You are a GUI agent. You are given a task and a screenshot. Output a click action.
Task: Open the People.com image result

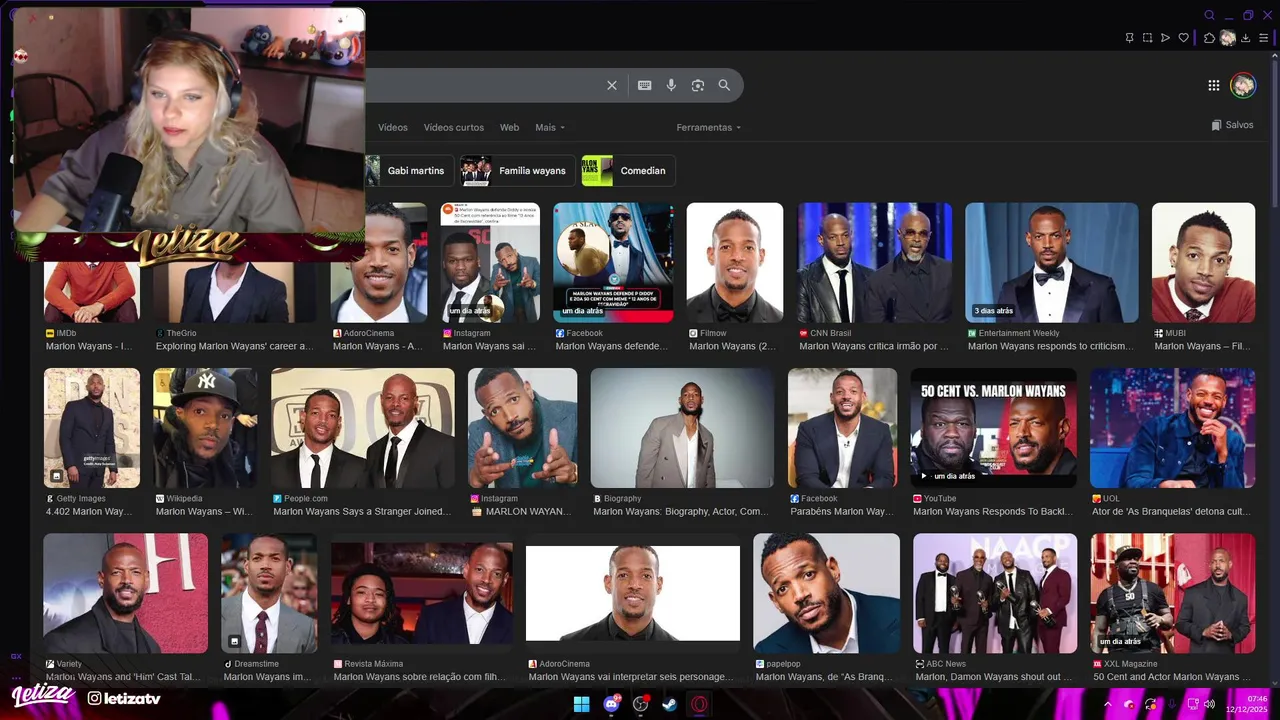click(363, 428)
